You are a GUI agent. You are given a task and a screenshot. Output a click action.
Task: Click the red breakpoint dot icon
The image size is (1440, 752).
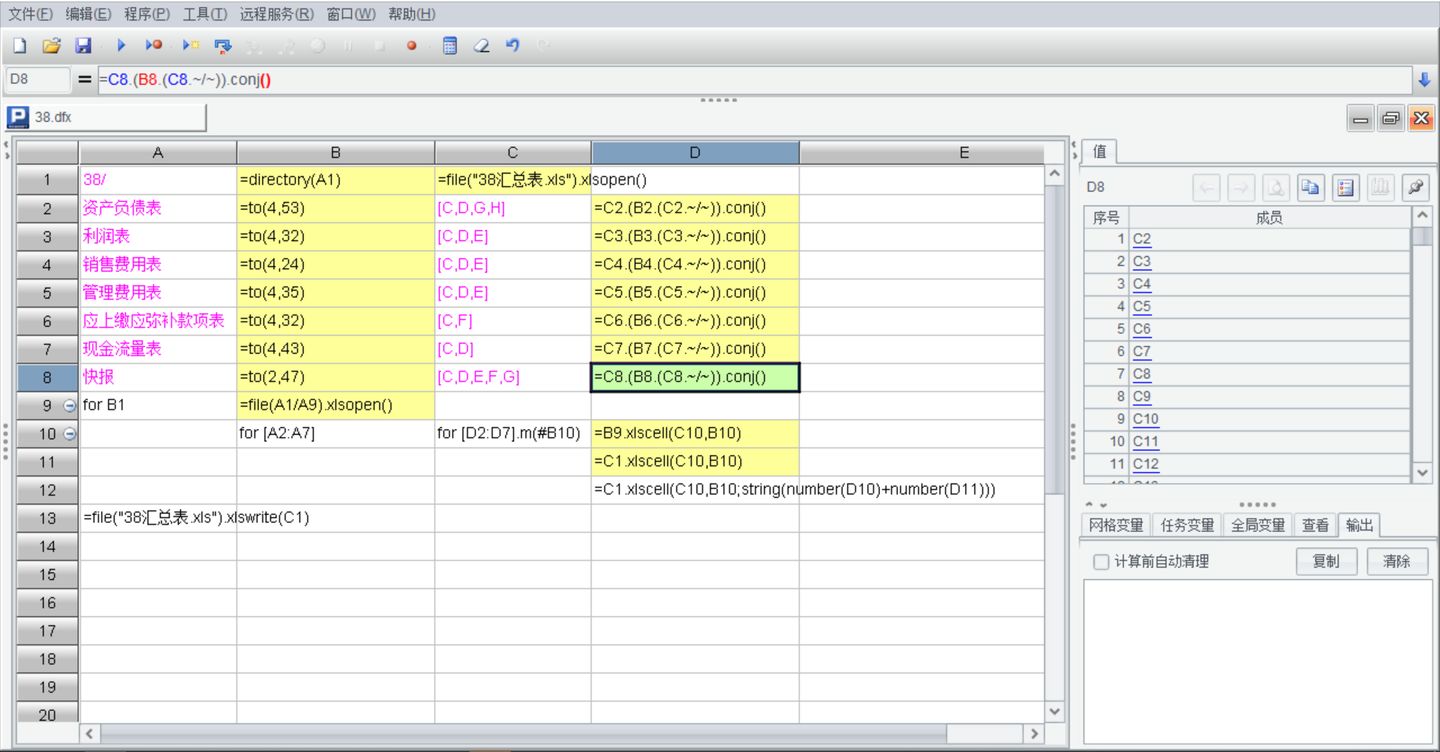click(x=411, y=46)
